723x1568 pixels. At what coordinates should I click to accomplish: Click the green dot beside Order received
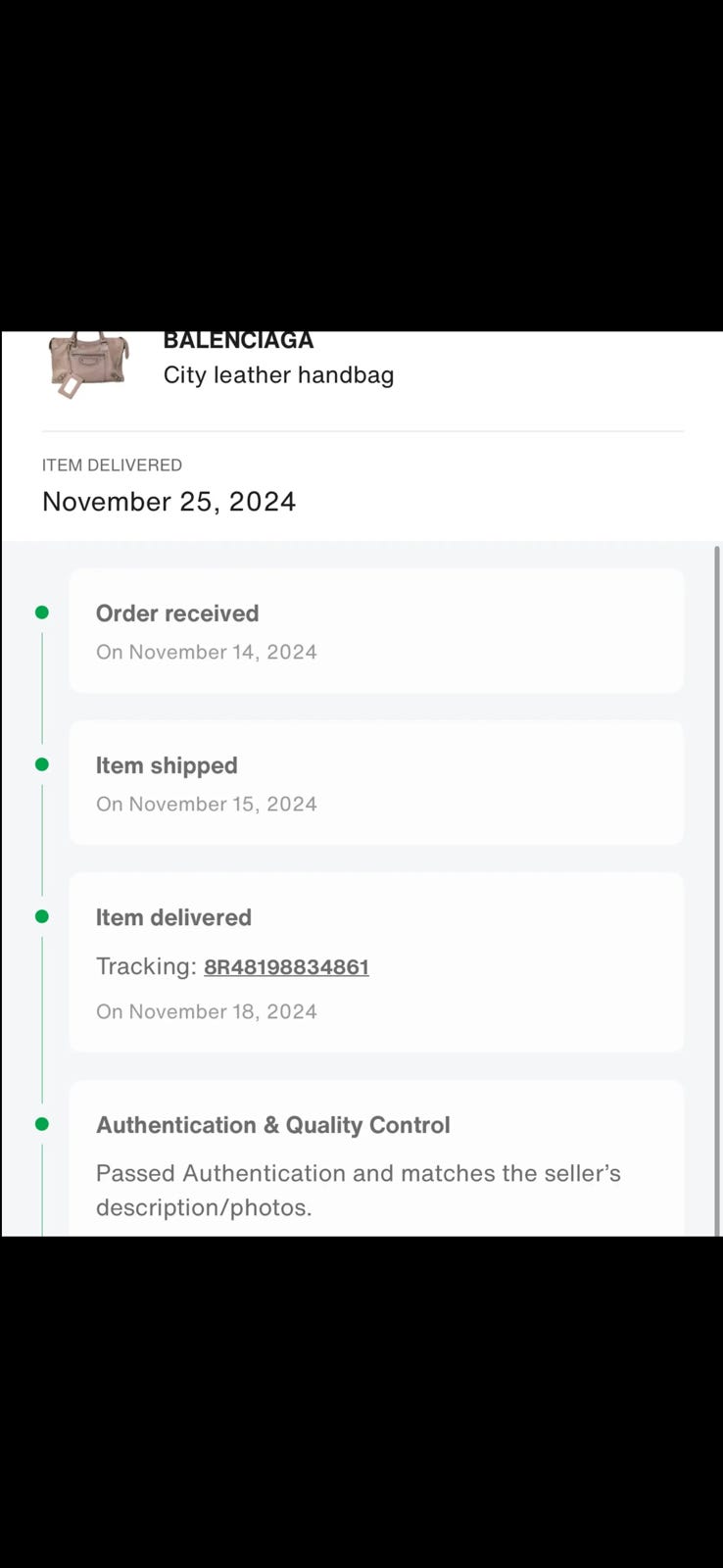click(42, 612)
